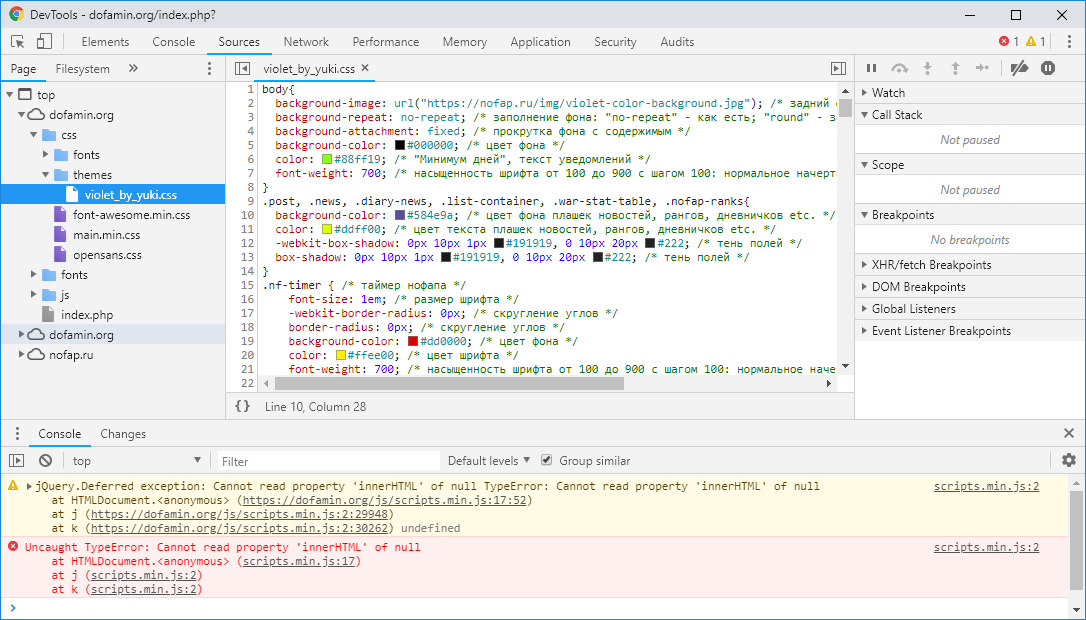This screenshot has width=1086, height=620.
Task: Clear console with the ban icon
Action: click(45, 461)
